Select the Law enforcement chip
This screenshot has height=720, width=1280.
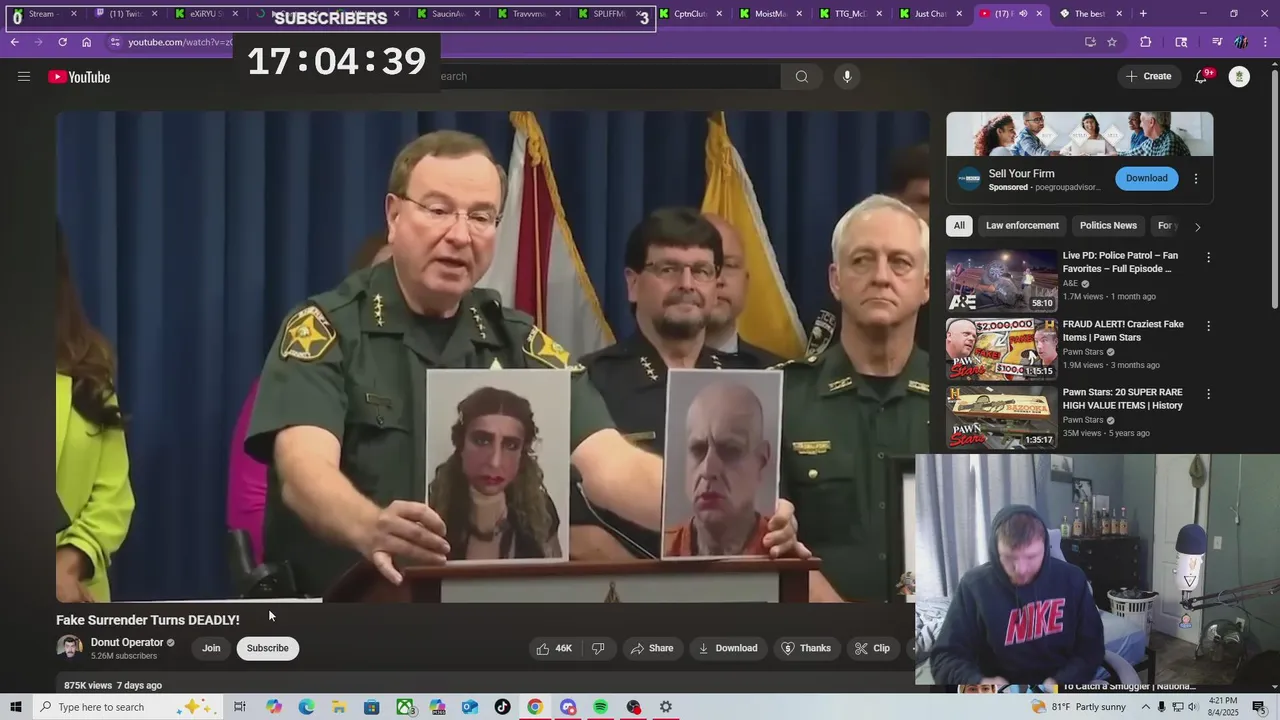1022,226
